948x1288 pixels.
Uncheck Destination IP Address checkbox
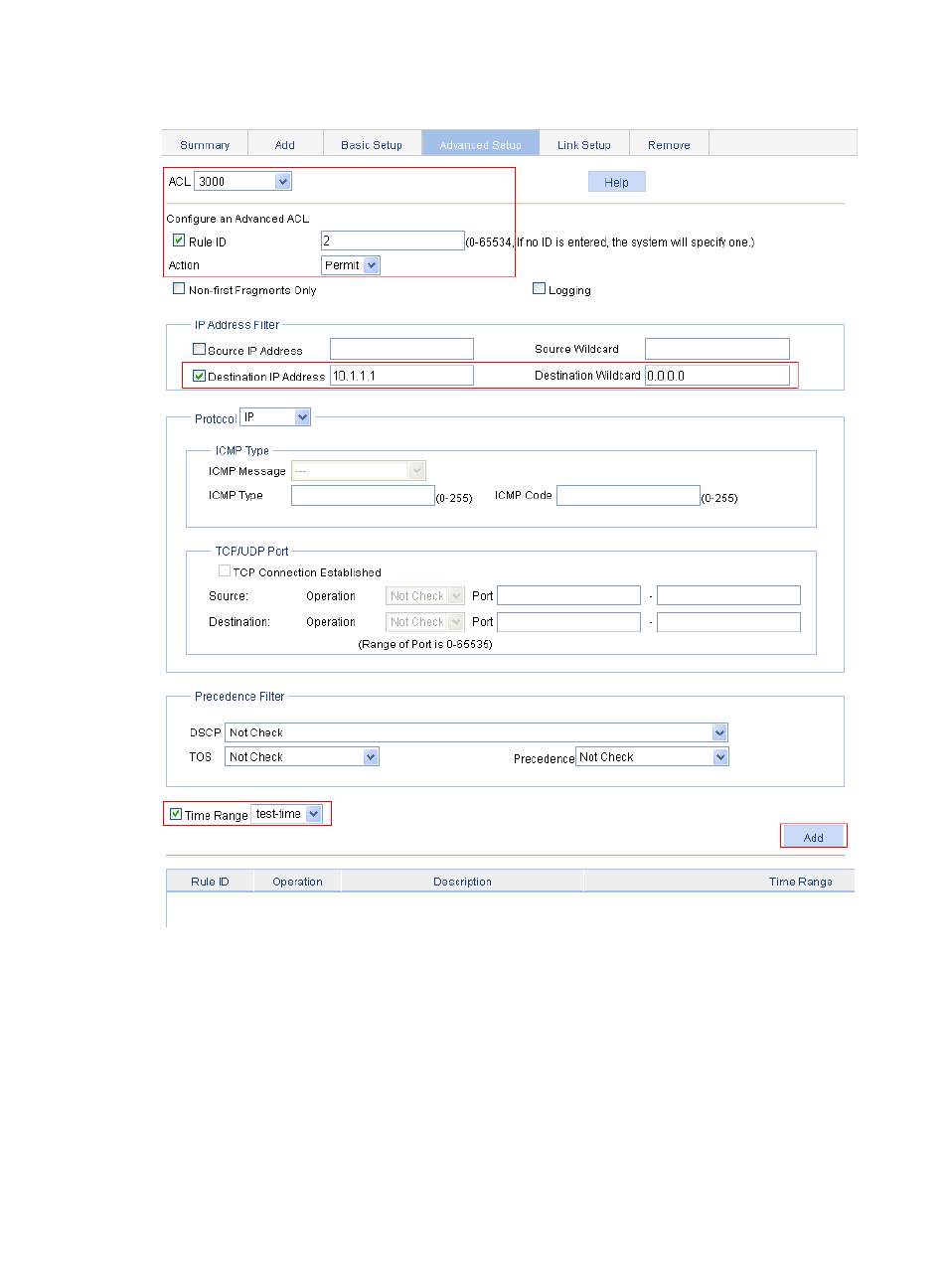[199, 376]
